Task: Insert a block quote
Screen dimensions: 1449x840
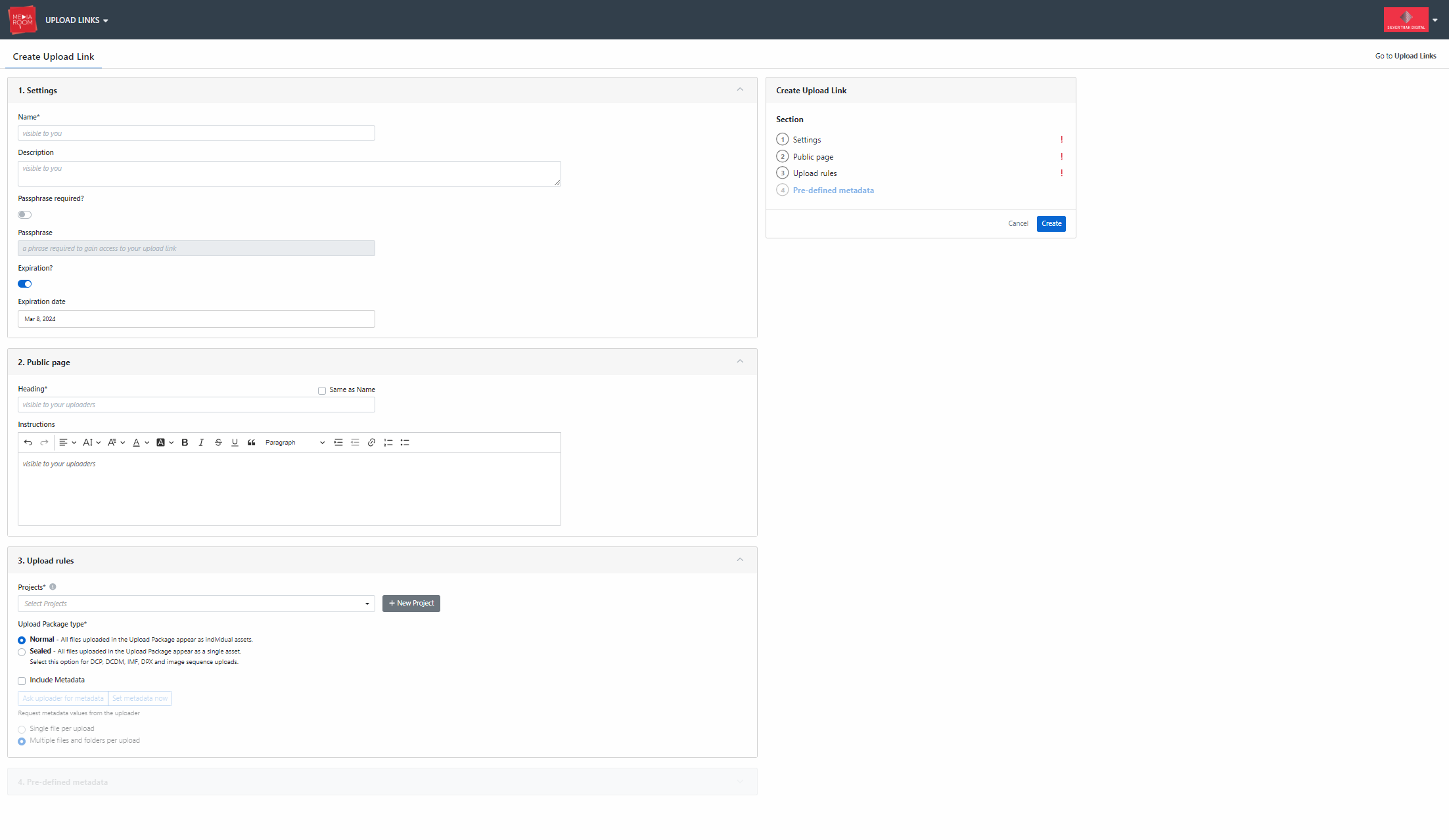Action: (251, 443)
